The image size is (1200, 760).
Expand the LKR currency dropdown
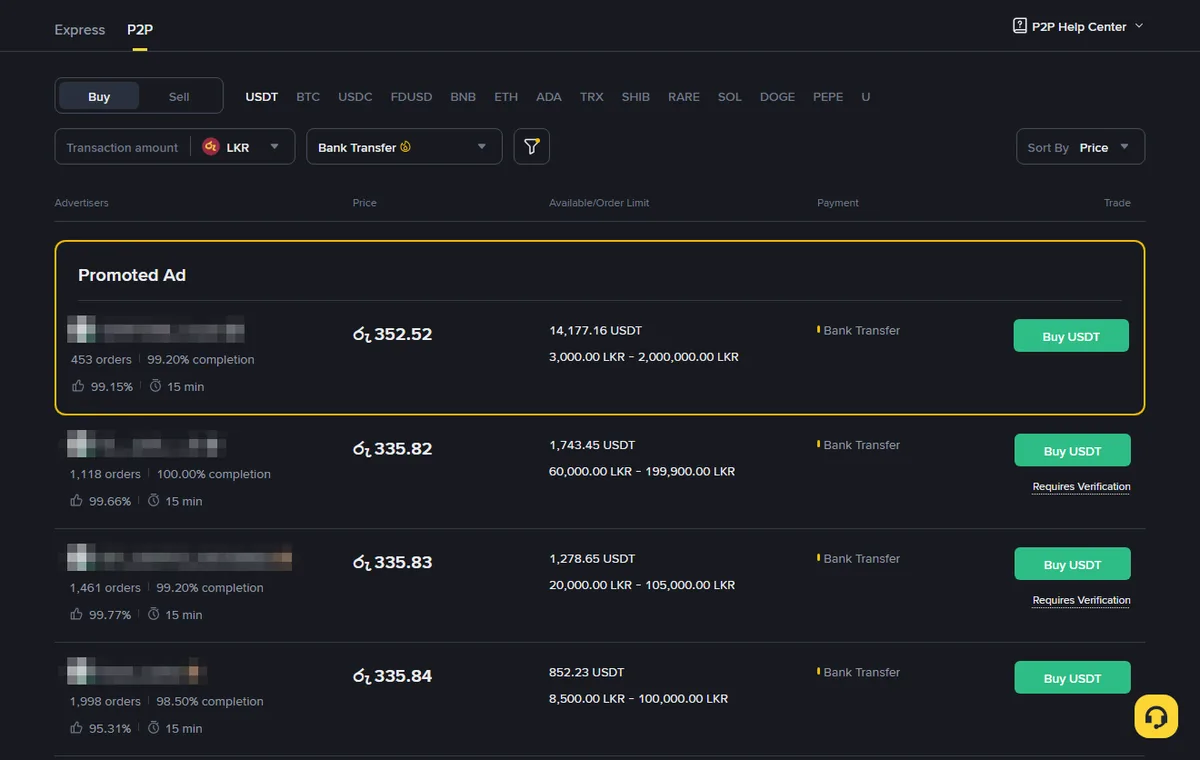point(243,147)
